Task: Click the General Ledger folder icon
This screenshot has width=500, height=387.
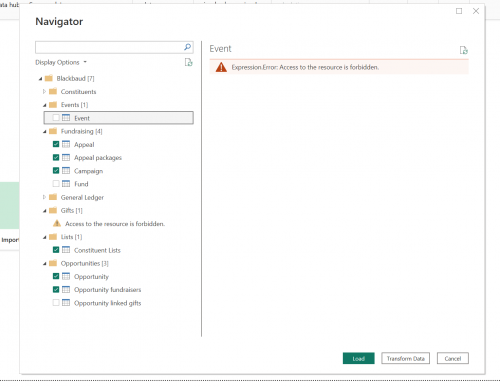Action: [53, 197]
